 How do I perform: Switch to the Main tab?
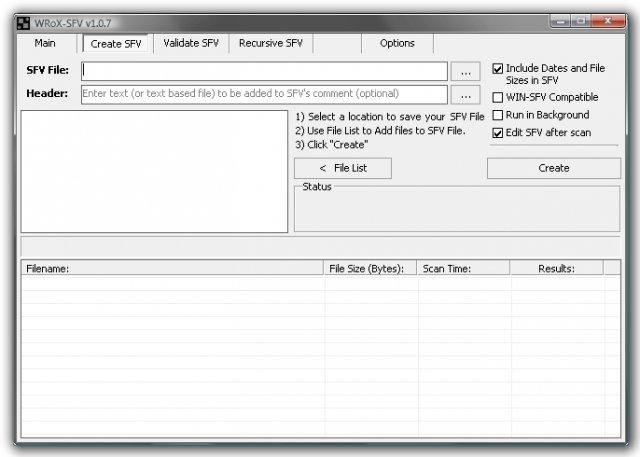pyautogui.click(x=45, y=43)
